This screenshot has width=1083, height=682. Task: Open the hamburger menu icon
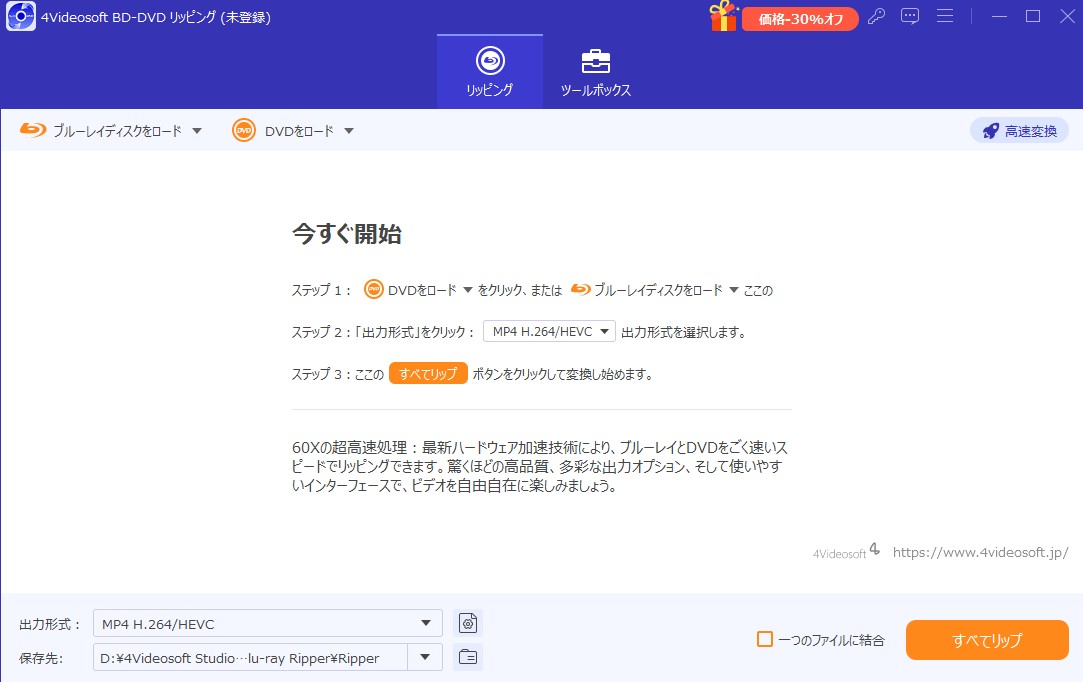[x=945, y=16]
